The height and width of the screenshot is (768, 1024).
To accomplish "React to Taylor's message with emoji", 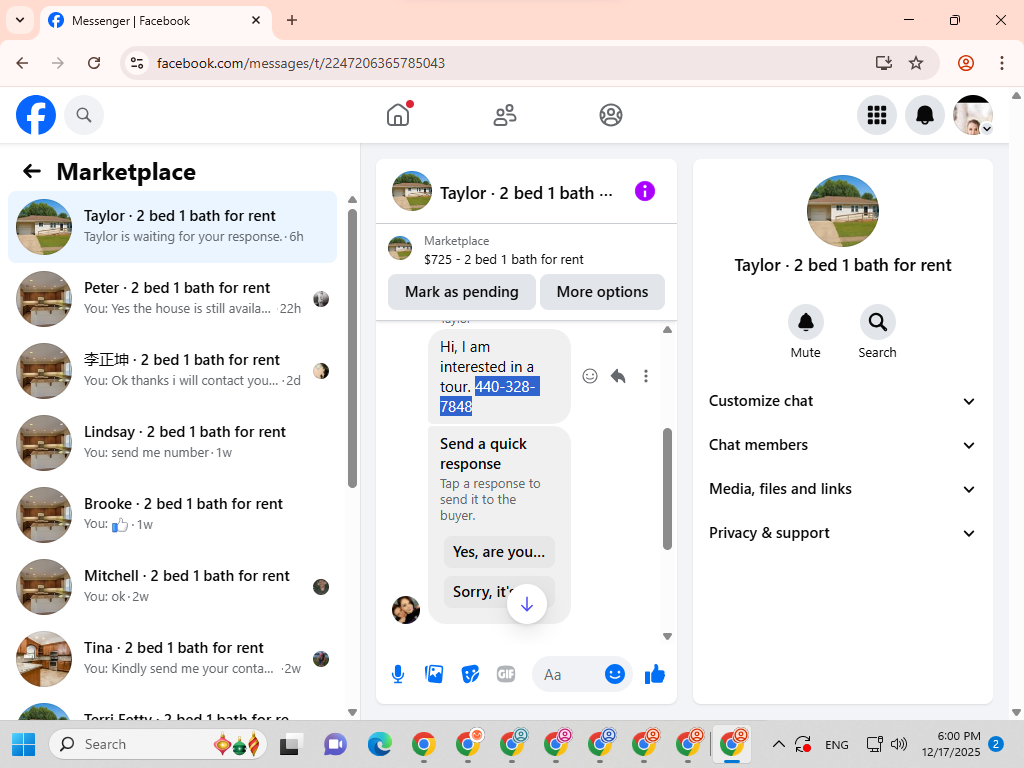I will pyautogui.click(x=590, y=376).
